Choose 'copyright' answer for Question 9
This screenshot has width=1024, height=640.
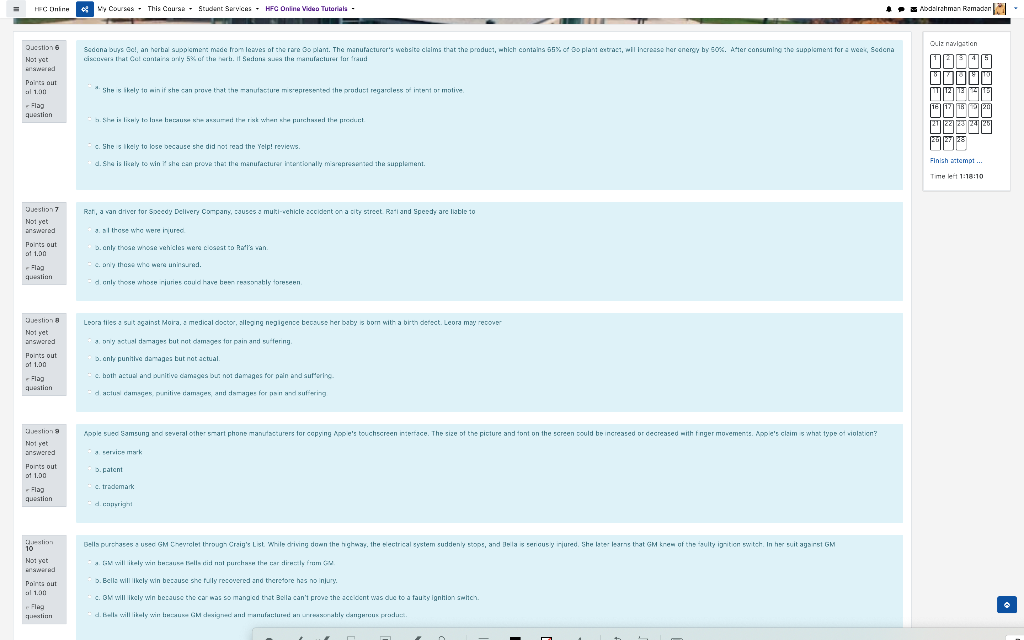[90, 504]
